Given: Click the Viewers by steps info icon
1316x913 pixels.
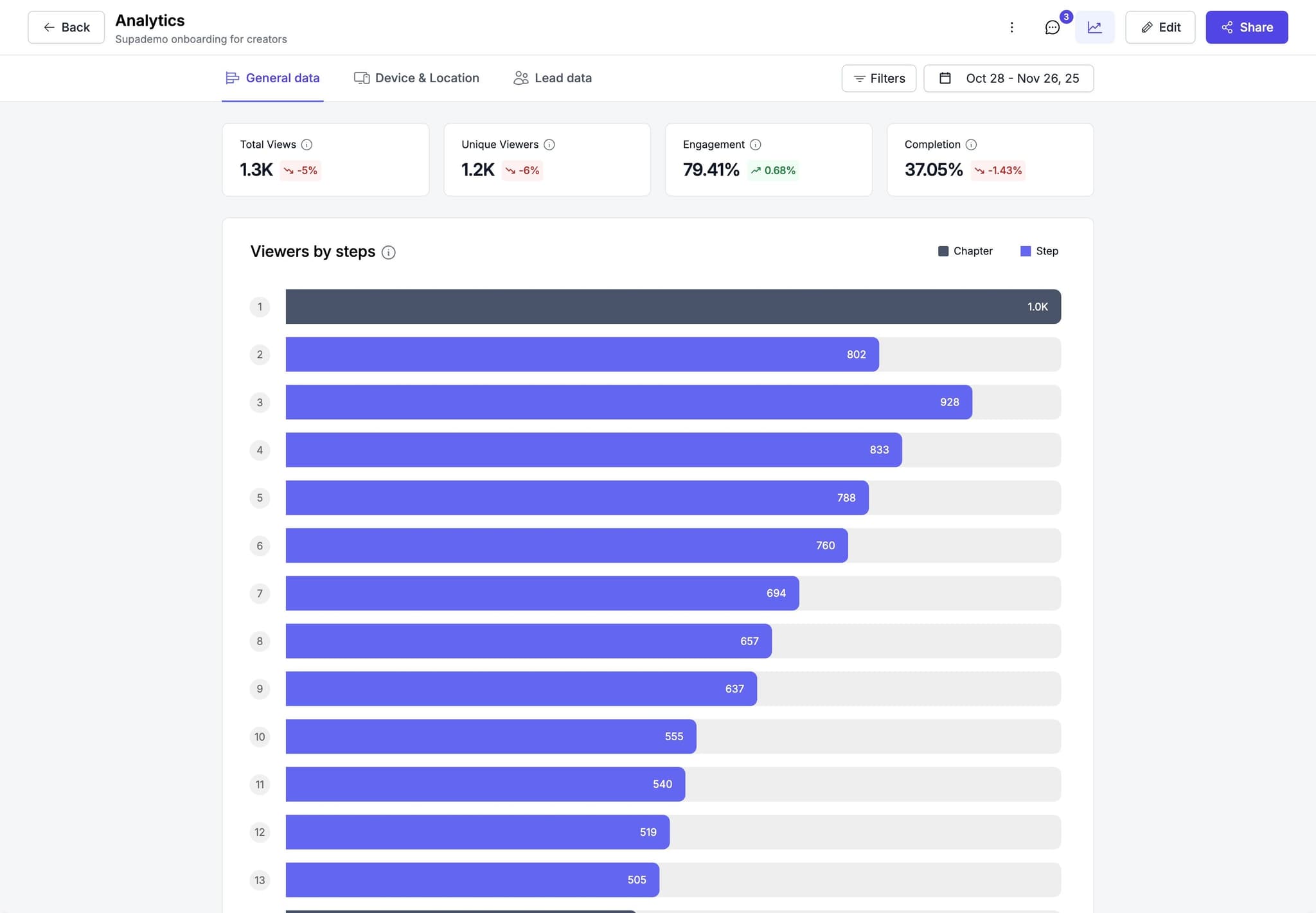Looking at the screenshot, I should (389, 253).
